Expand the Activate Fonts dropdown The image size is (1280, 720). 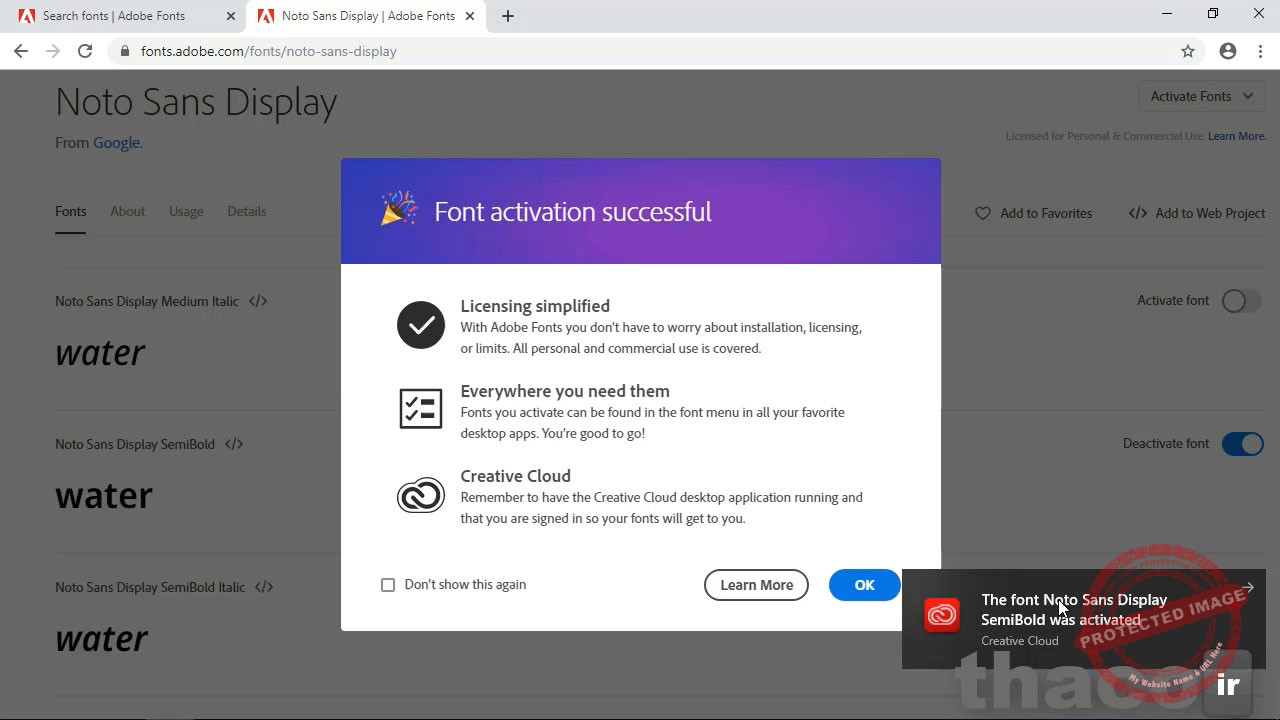pos(1201,96)
